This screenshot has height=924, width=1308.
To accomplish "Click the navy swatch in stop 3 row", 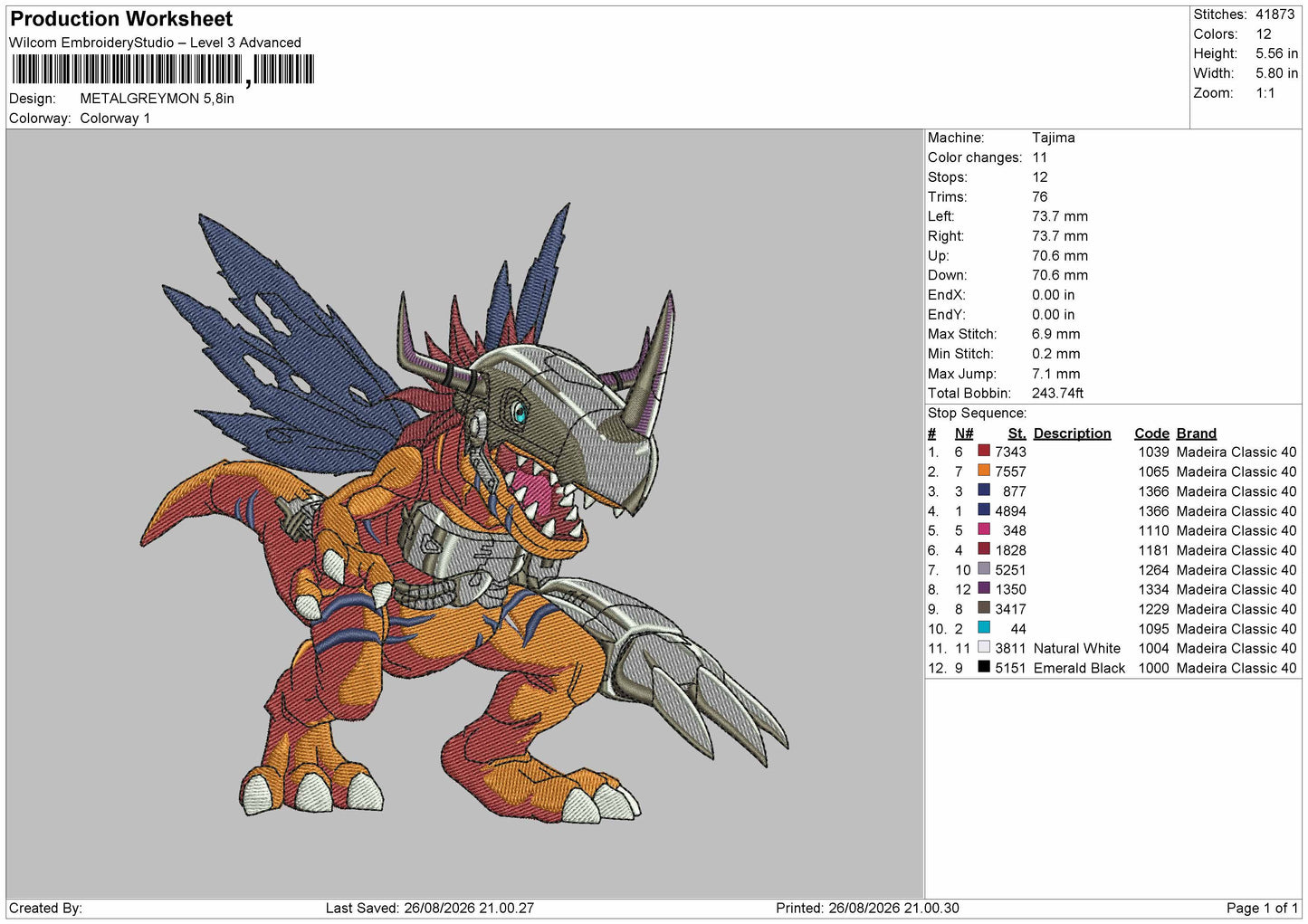I will tap(984, 491).
